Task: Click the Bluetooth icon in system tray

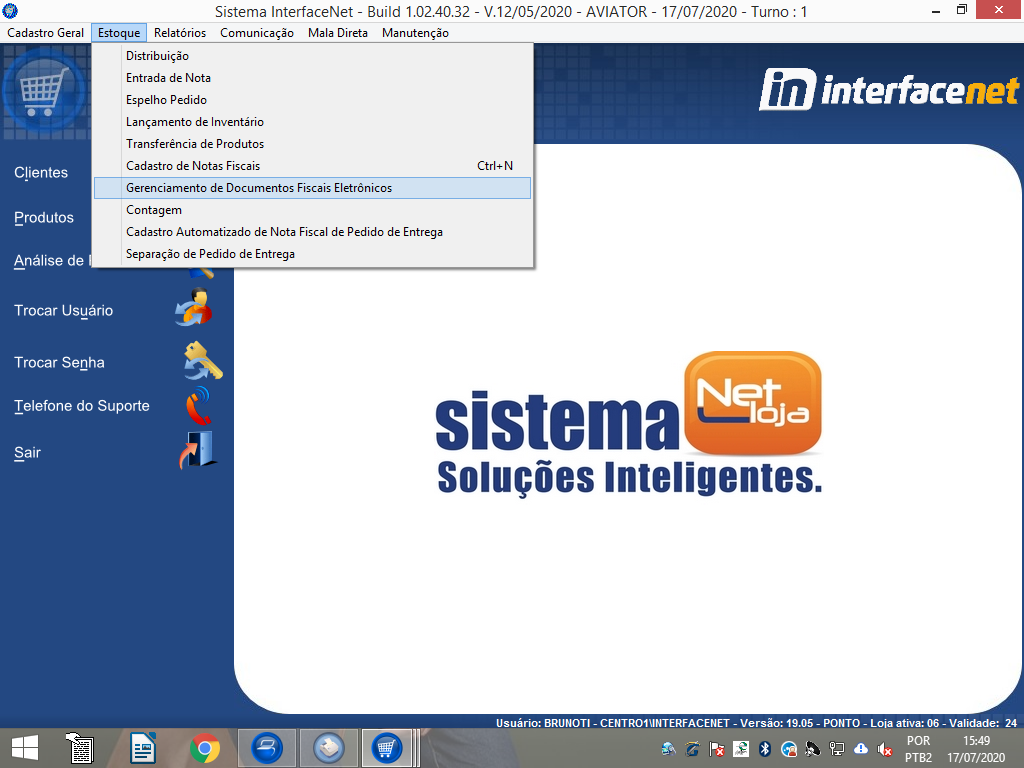Action: point(765,749)
